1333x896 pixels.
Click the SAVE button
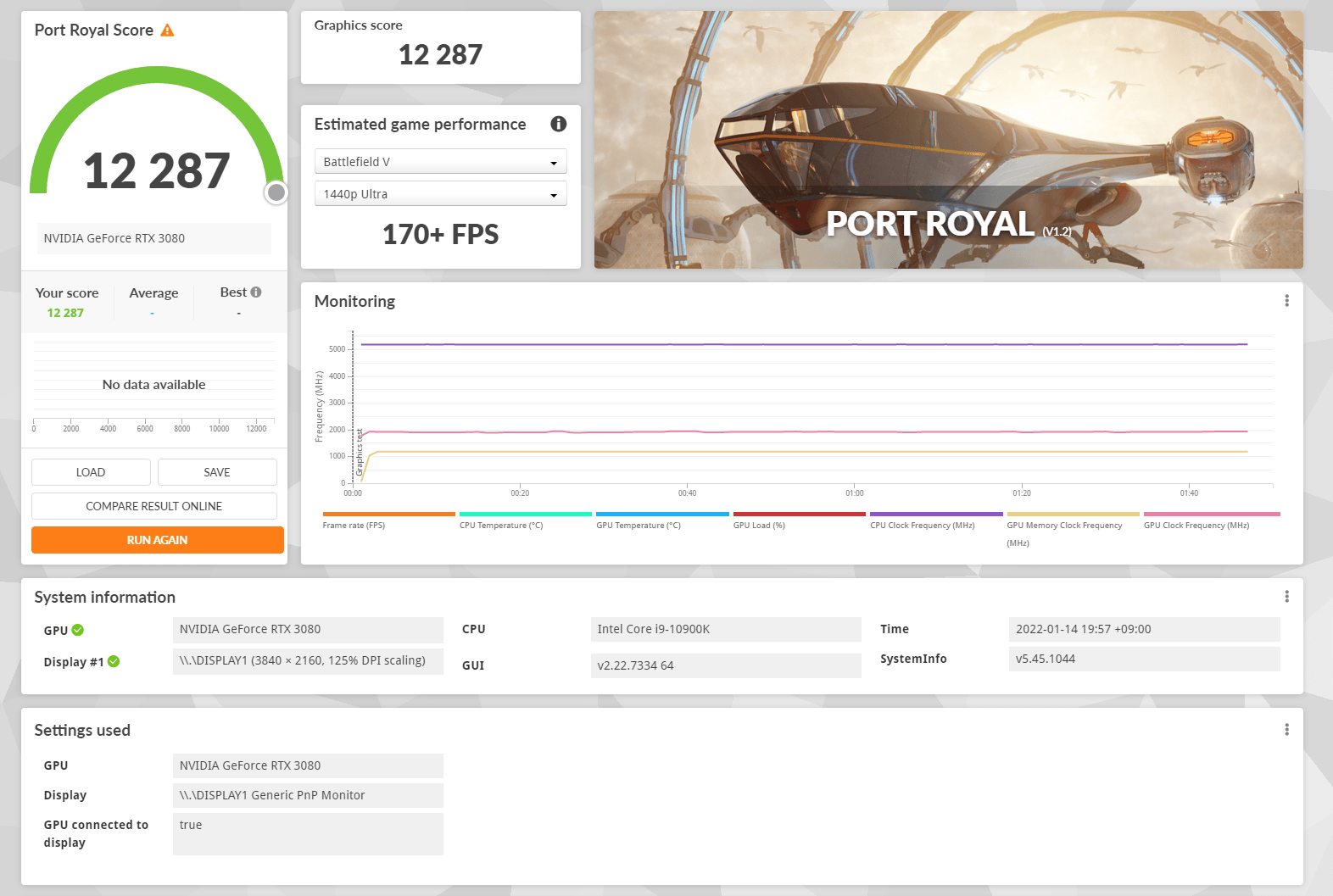click(x=217, y=472)
